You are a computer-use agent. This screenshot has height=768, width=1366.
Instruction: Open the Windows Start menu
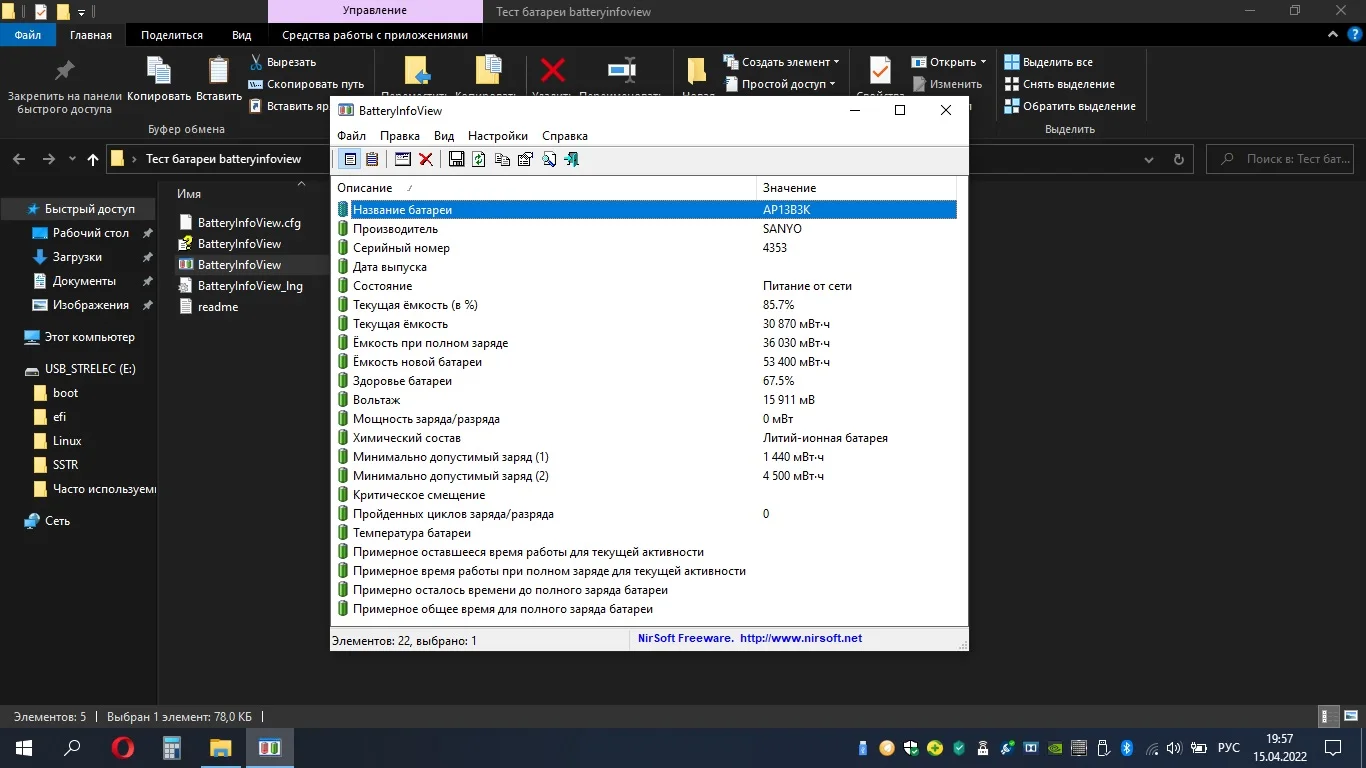(x=24, y=748)
